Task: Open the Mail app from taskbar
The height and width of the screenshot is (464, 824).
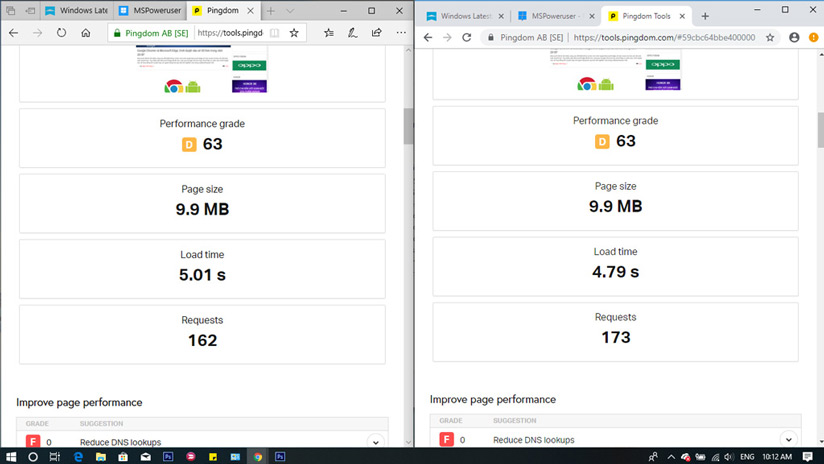Action: pyautogui.click(x=146, y=457)
